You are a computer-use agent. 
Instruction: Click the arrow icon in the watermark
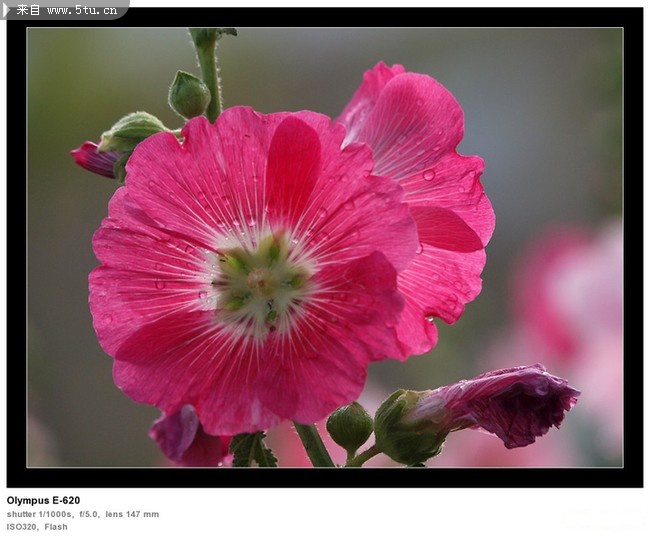7,10
